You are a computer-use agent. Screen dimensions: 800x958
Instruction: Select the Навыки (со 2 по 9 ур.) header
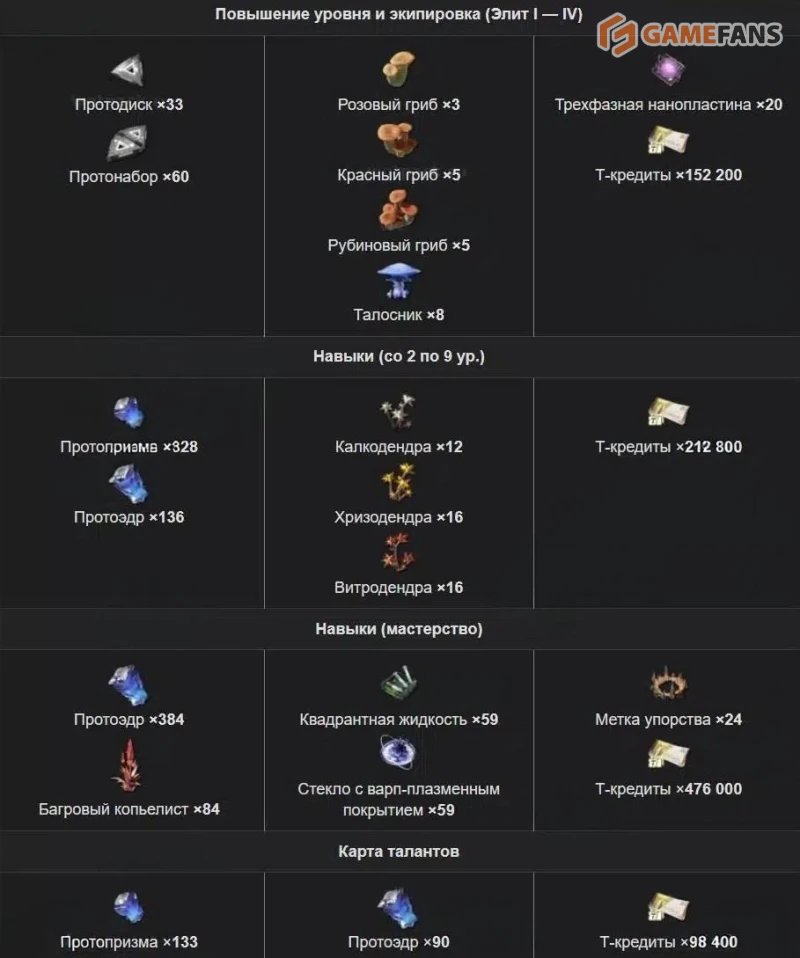click(x=399, y=356)
